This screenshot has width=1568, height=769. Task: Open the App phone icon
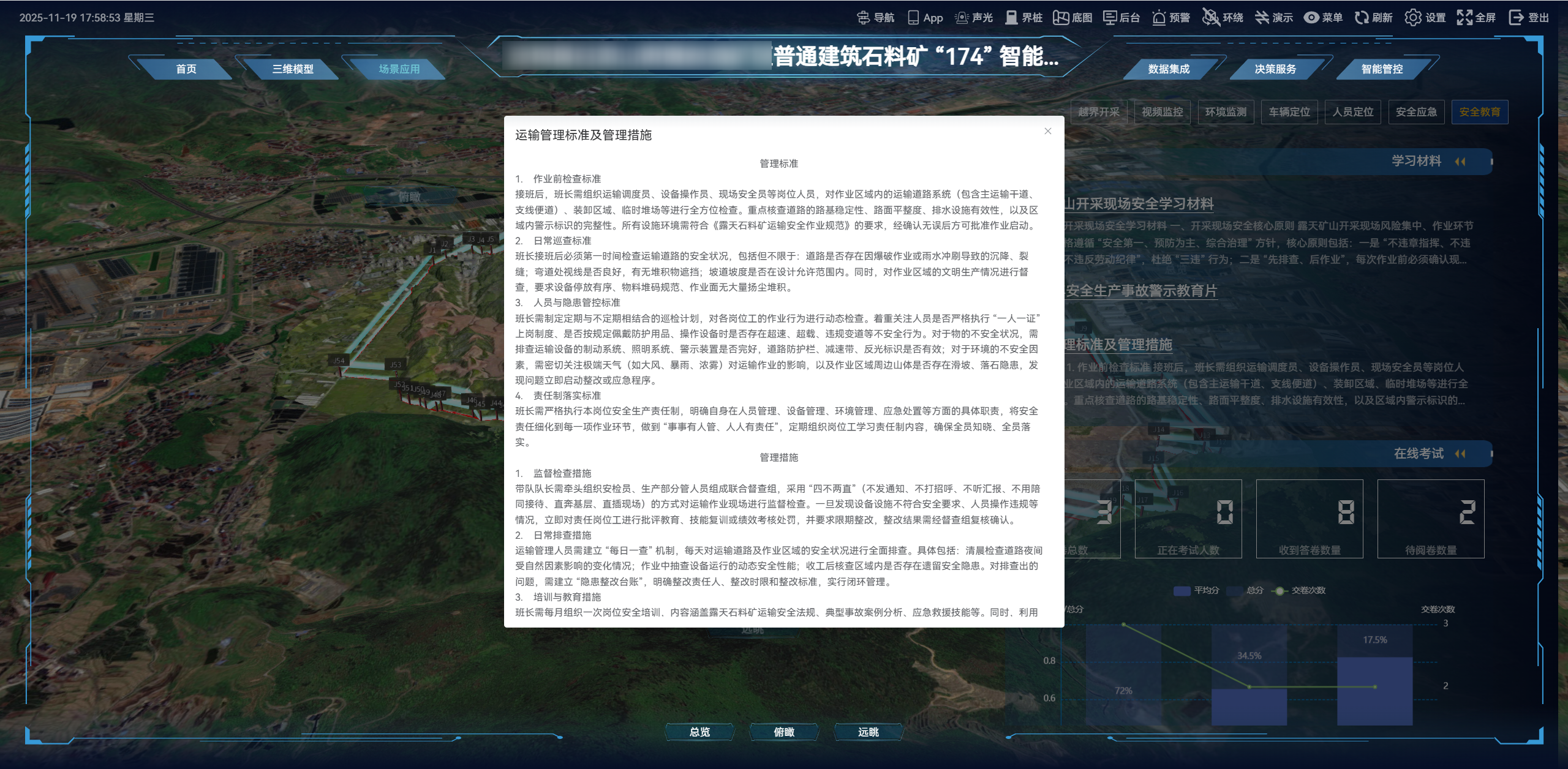tap(913, 18)
